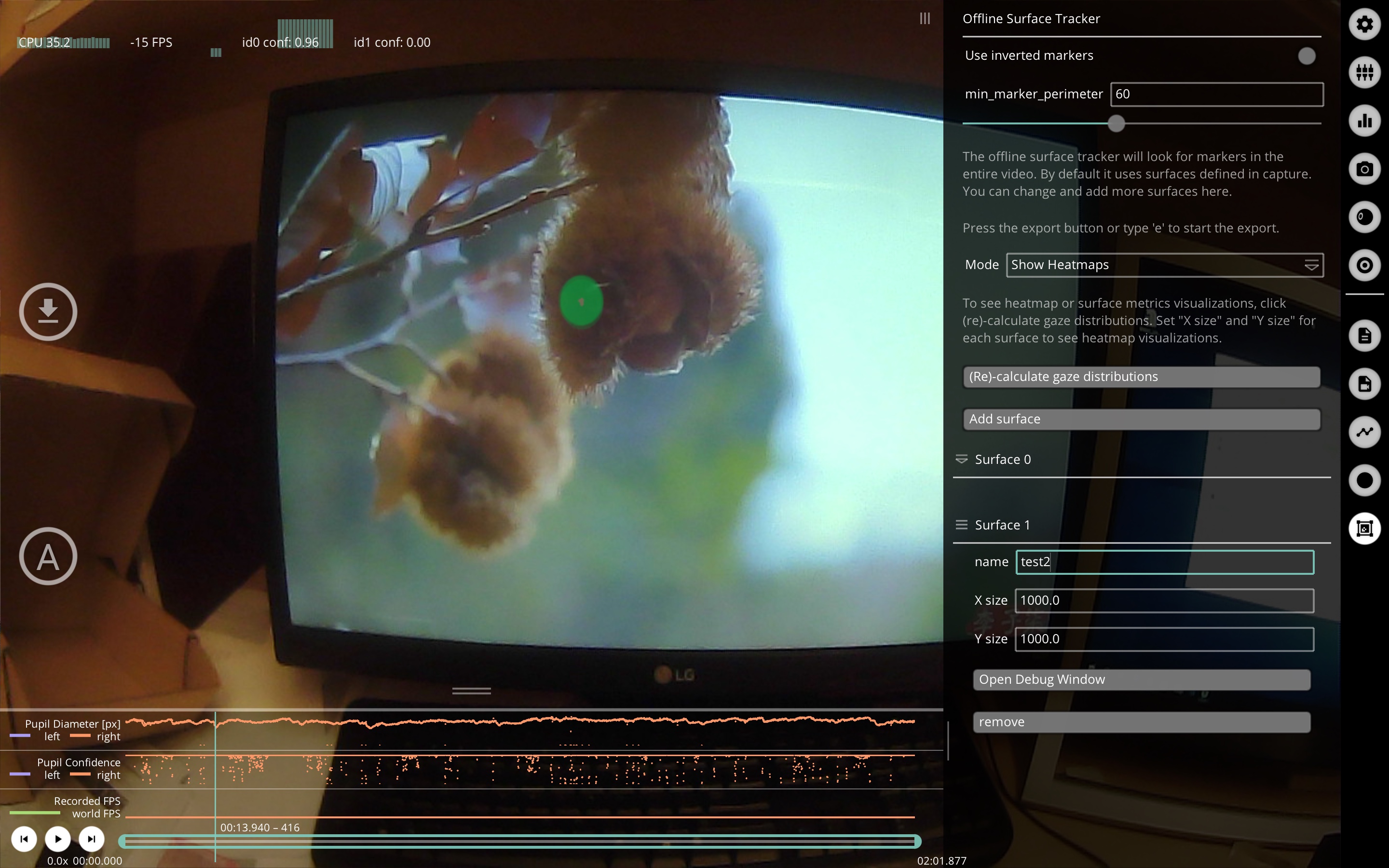
Task: Click the X size input field
Action: [1165, 600]
